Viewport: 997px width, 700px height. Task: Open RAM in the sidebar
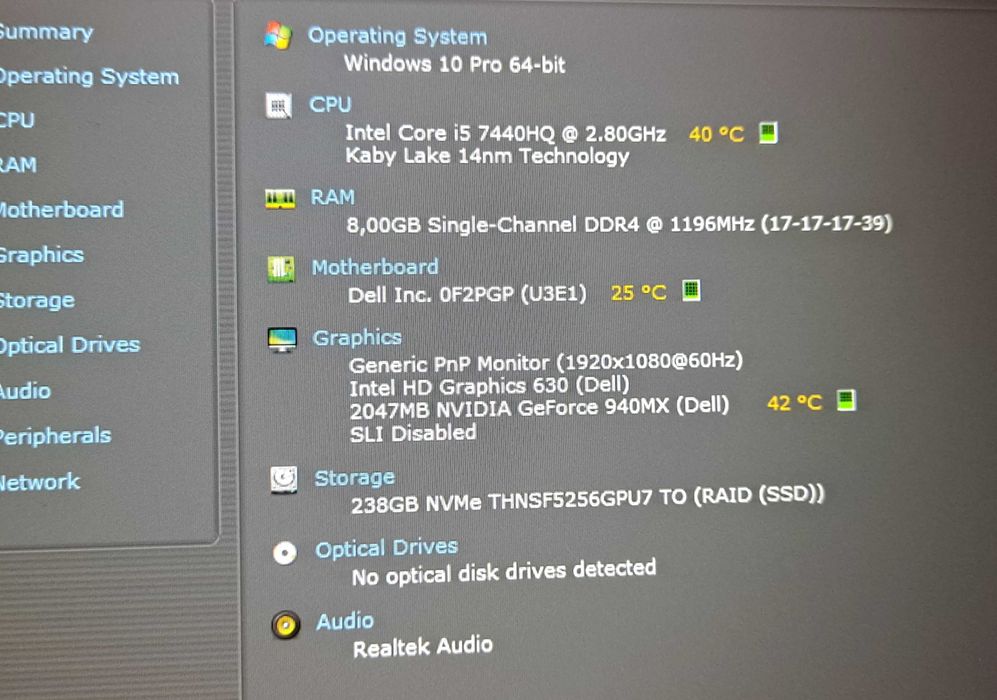(x=18, y=165)
